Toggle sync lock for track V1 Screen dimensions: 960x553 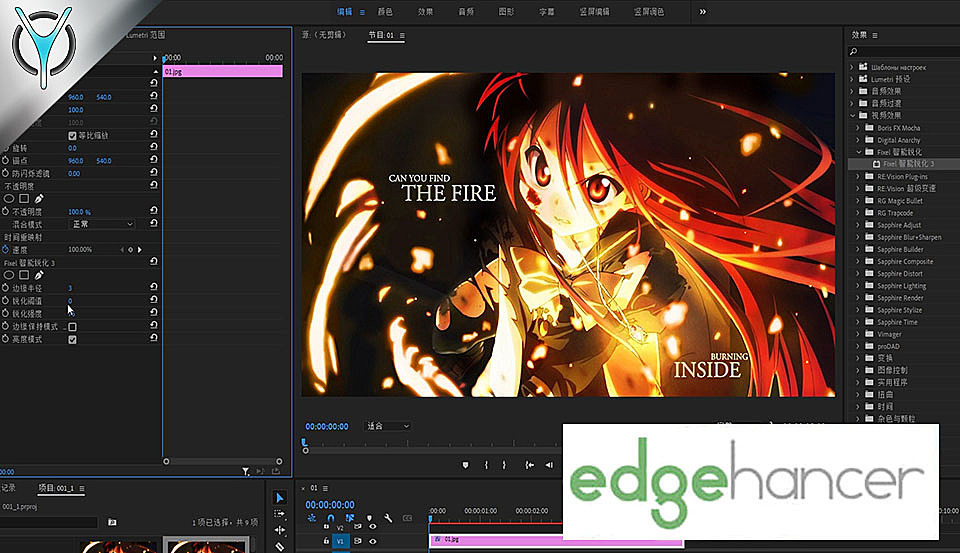[x=358, y=541]
